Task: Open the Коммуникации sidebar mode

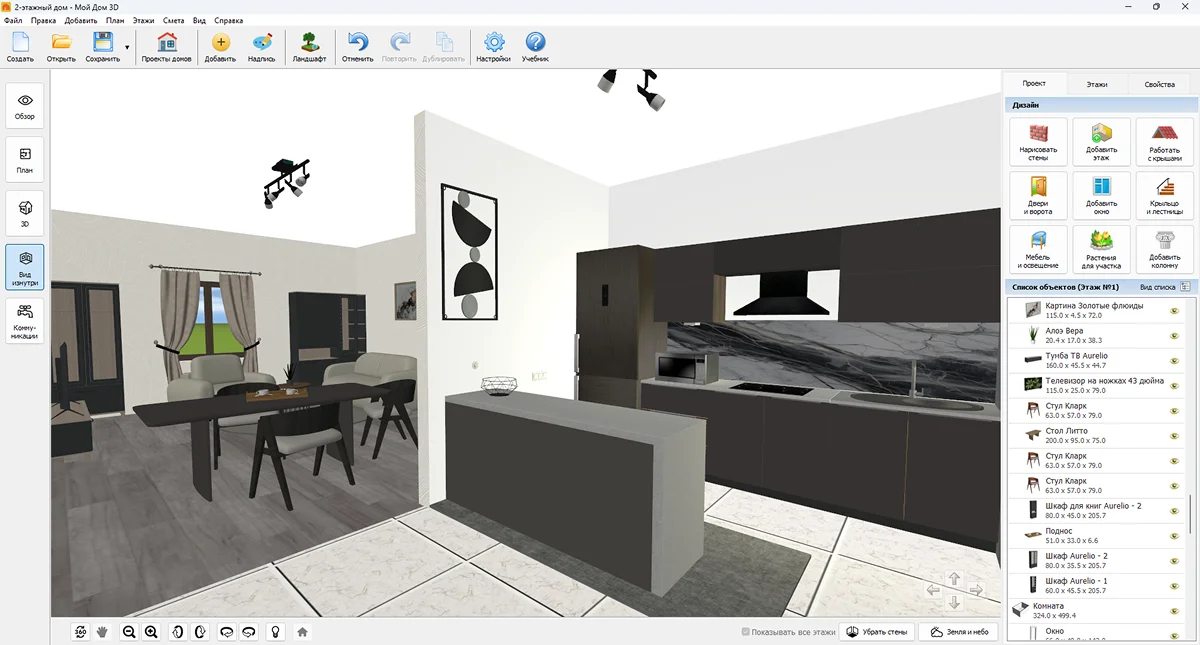Action: click(25, 321)
